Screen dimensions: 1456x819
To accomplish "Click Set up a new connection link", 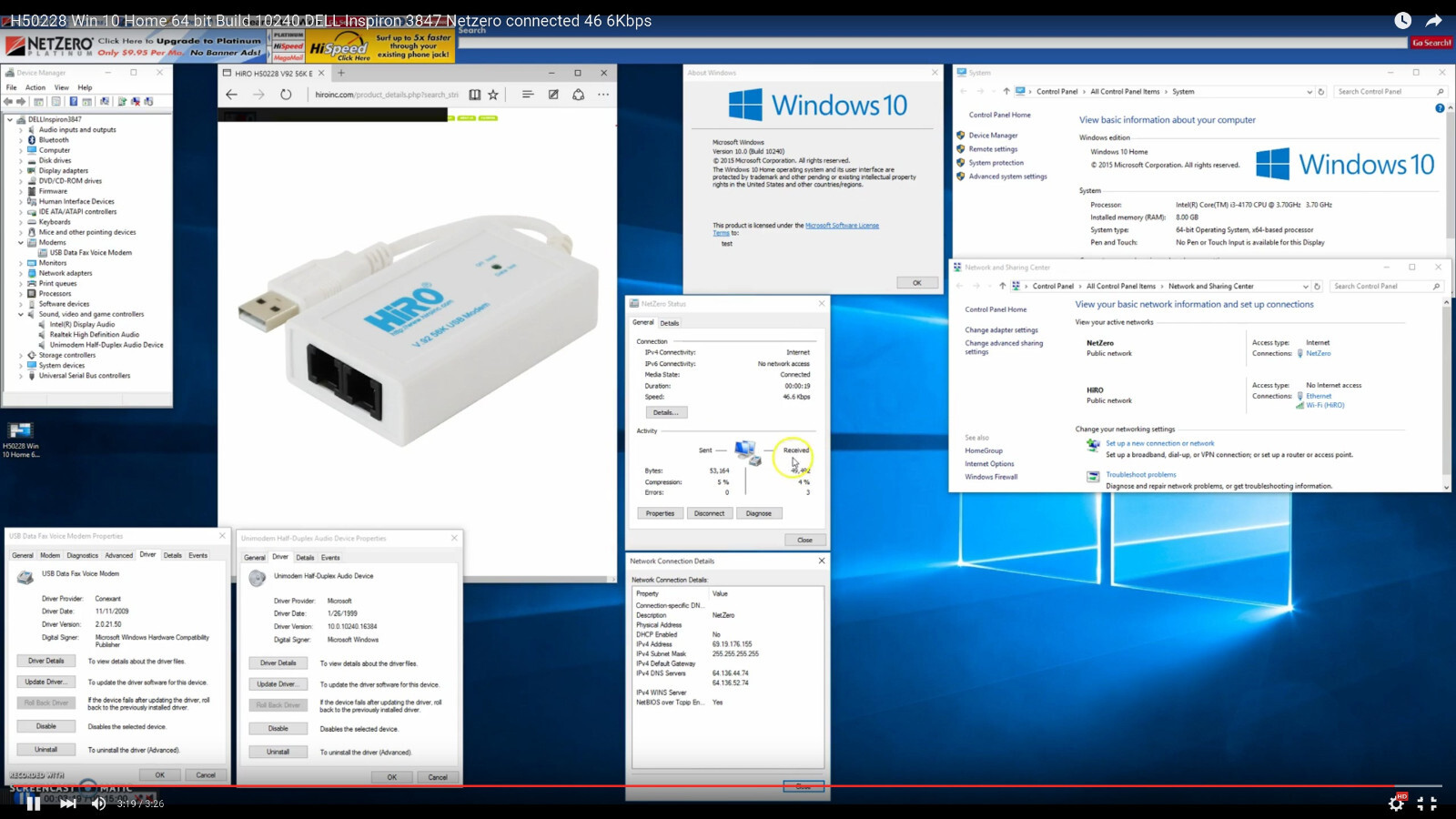I will 1159,443.
